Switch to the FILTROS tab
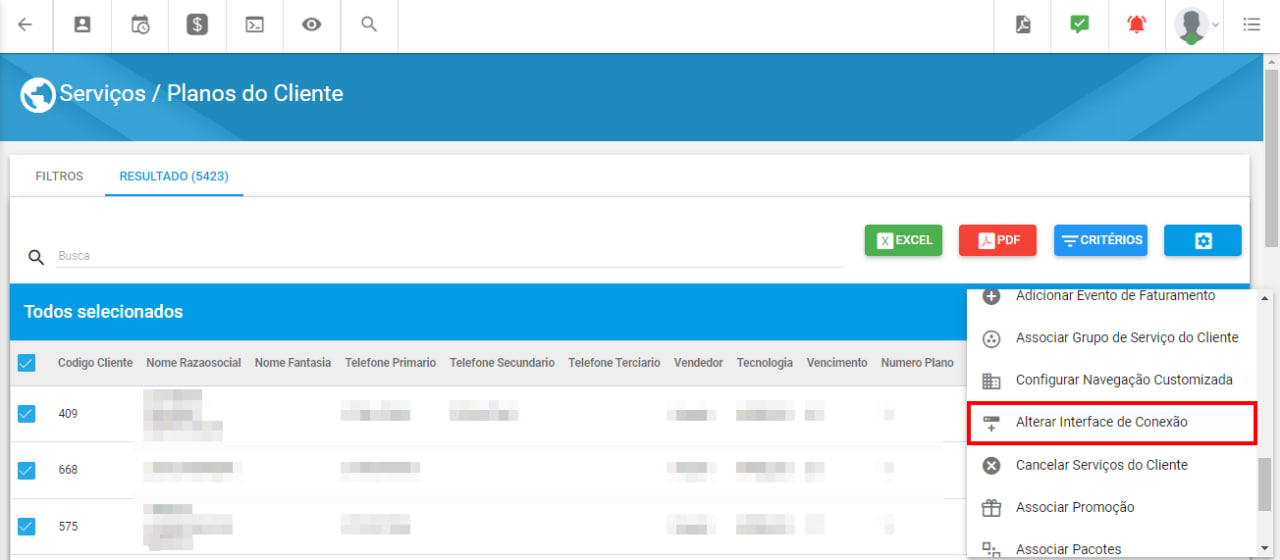This screenshot has height=560, width=1280. point(59,176)
